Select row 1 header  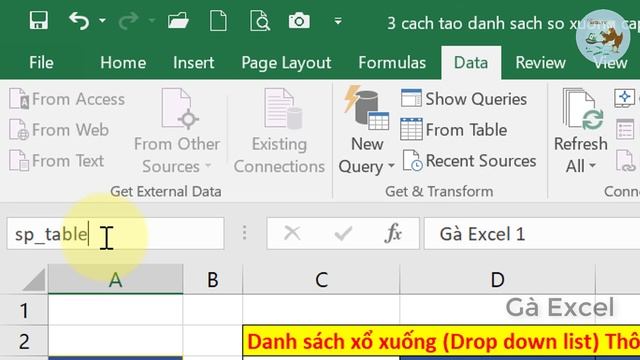coord(24,310)
